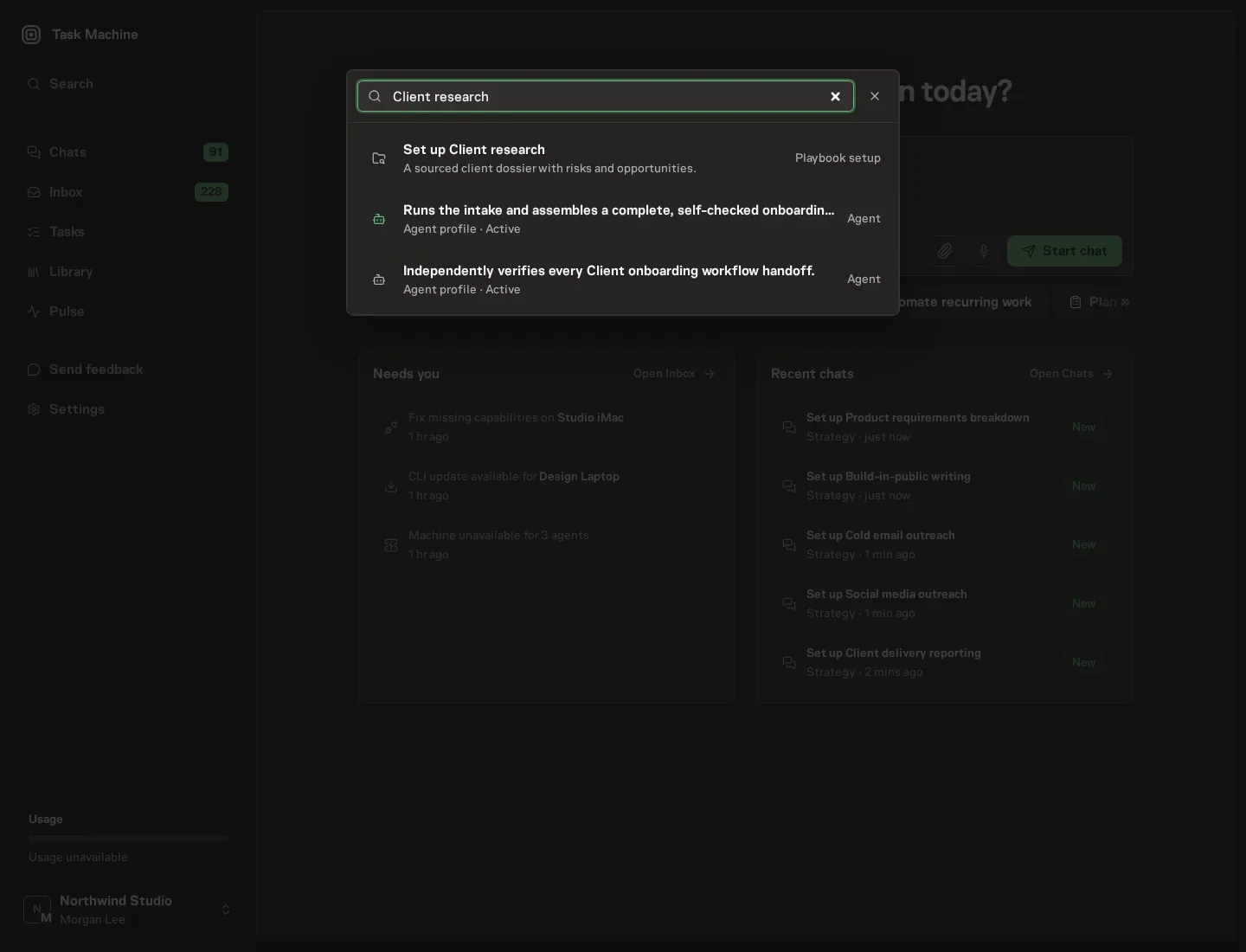Image resolution: width=1246 pixels, height=952 pixels.
Task: Click the Northwind Studio NM avatar icon
Action: click(x=37, y=910)
